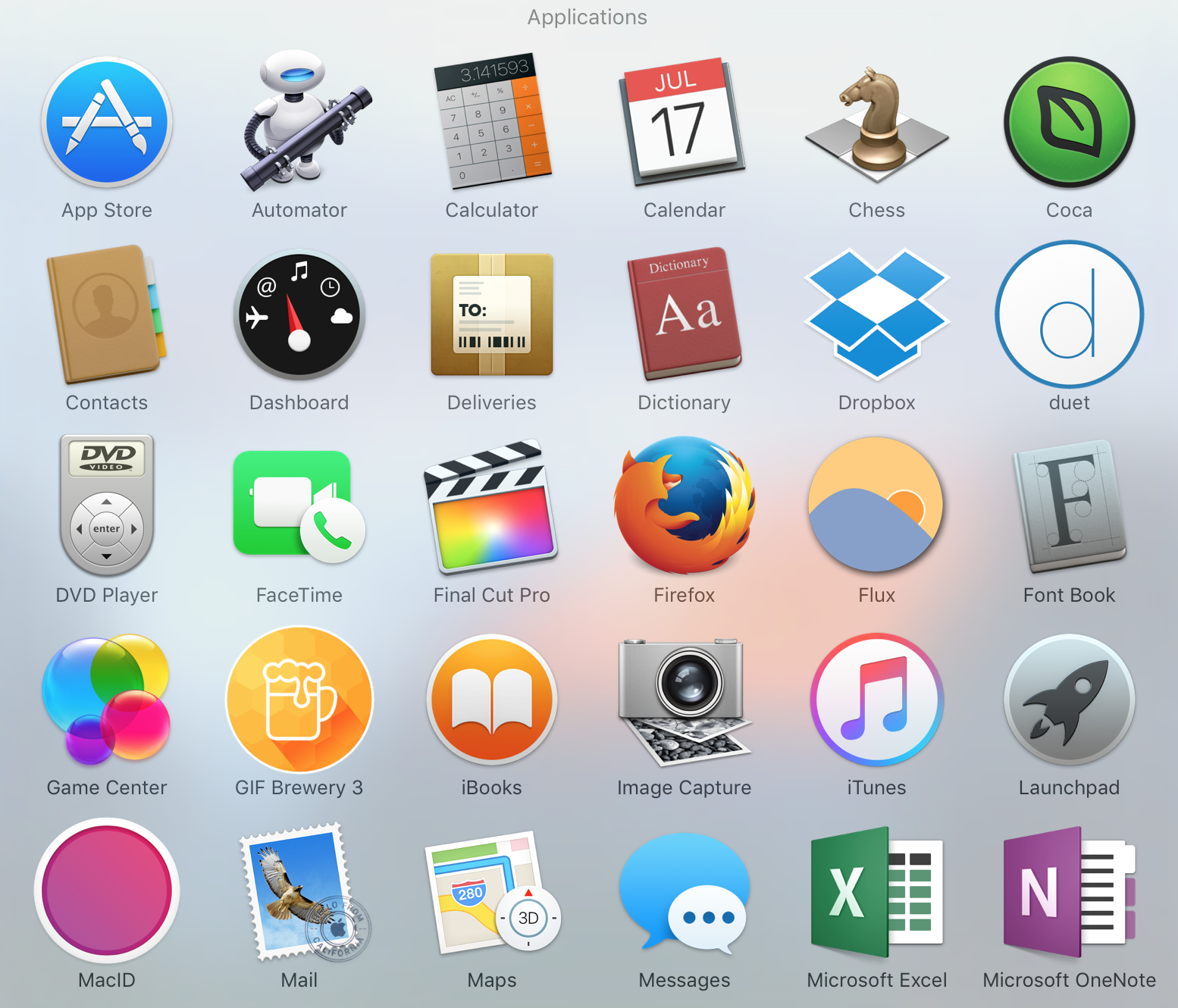
Task: Look up a word in Dictionary
Action: (684, 315)
